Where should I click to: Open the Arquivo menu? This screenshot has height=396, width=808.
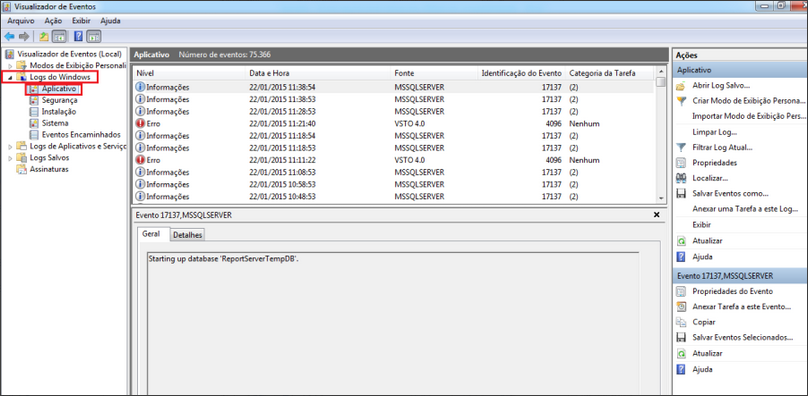[x=21, y=21]
